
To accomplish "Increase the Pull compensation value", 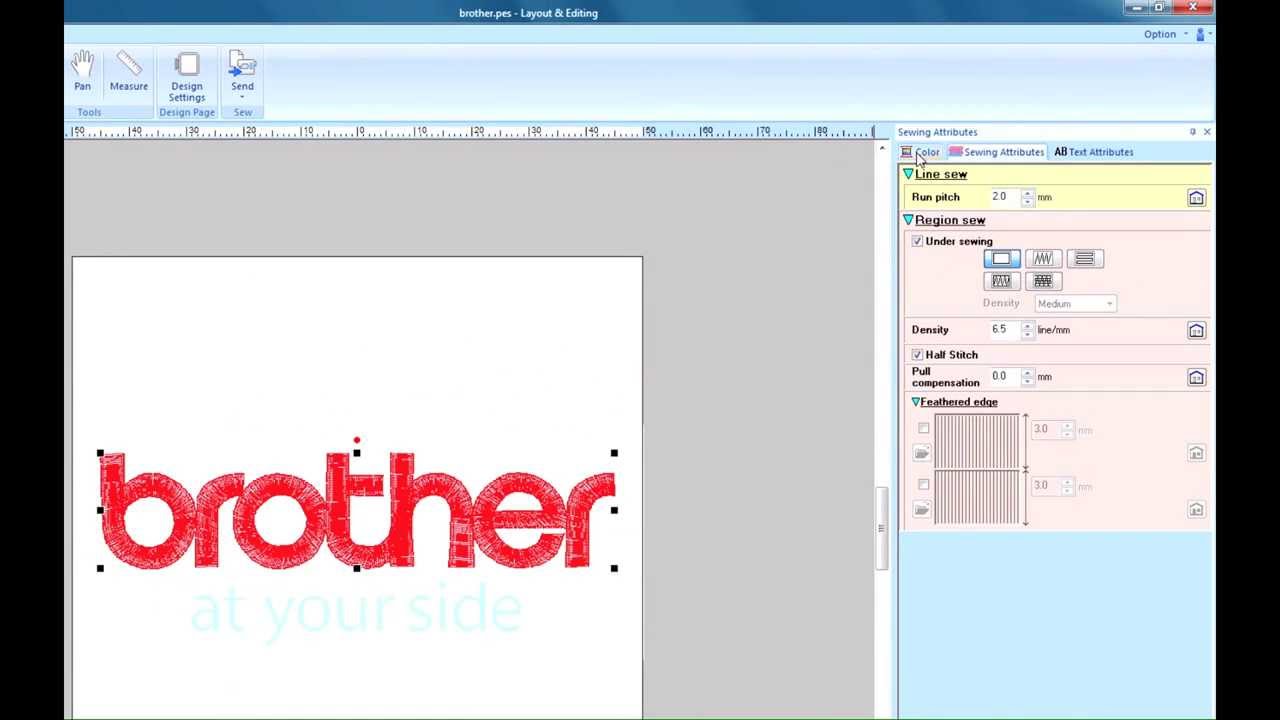I will click(1027, 373).
